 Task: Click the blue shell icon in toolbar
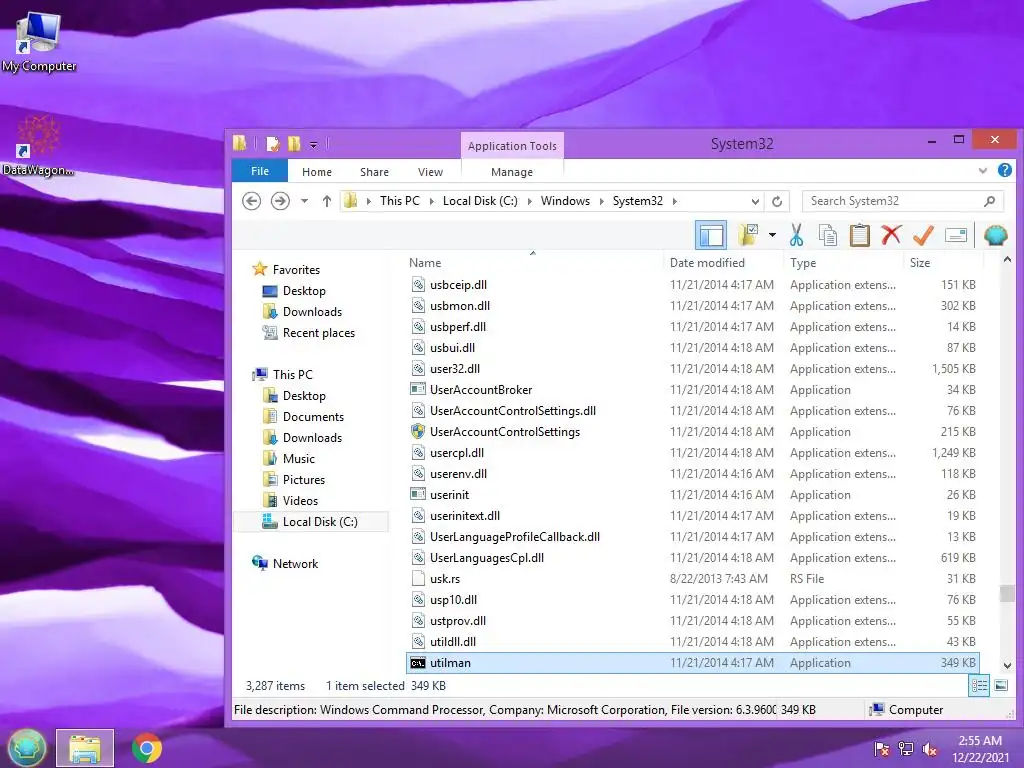coord(995,235)
